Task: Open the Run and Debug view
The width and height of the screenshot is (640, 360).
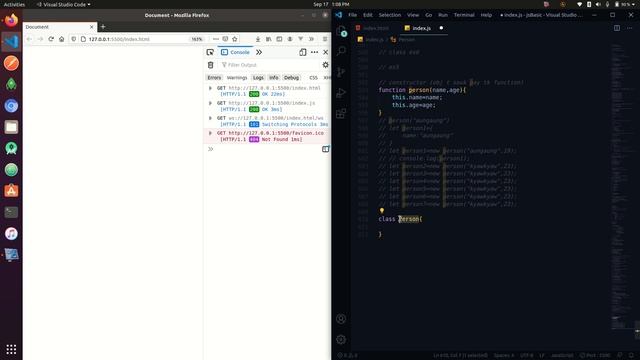Action: [341, 93]
